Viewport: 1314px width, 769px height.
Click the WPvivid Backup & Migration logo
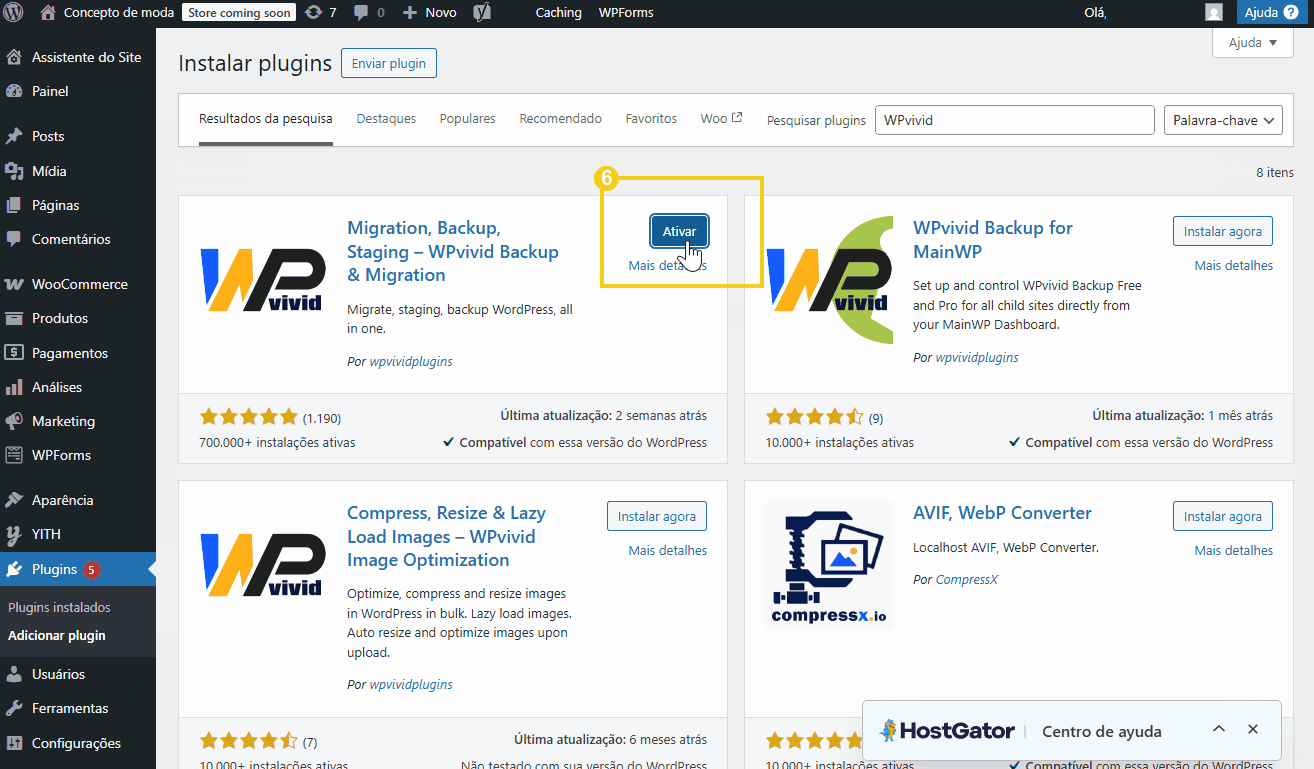tap(263, 279)
